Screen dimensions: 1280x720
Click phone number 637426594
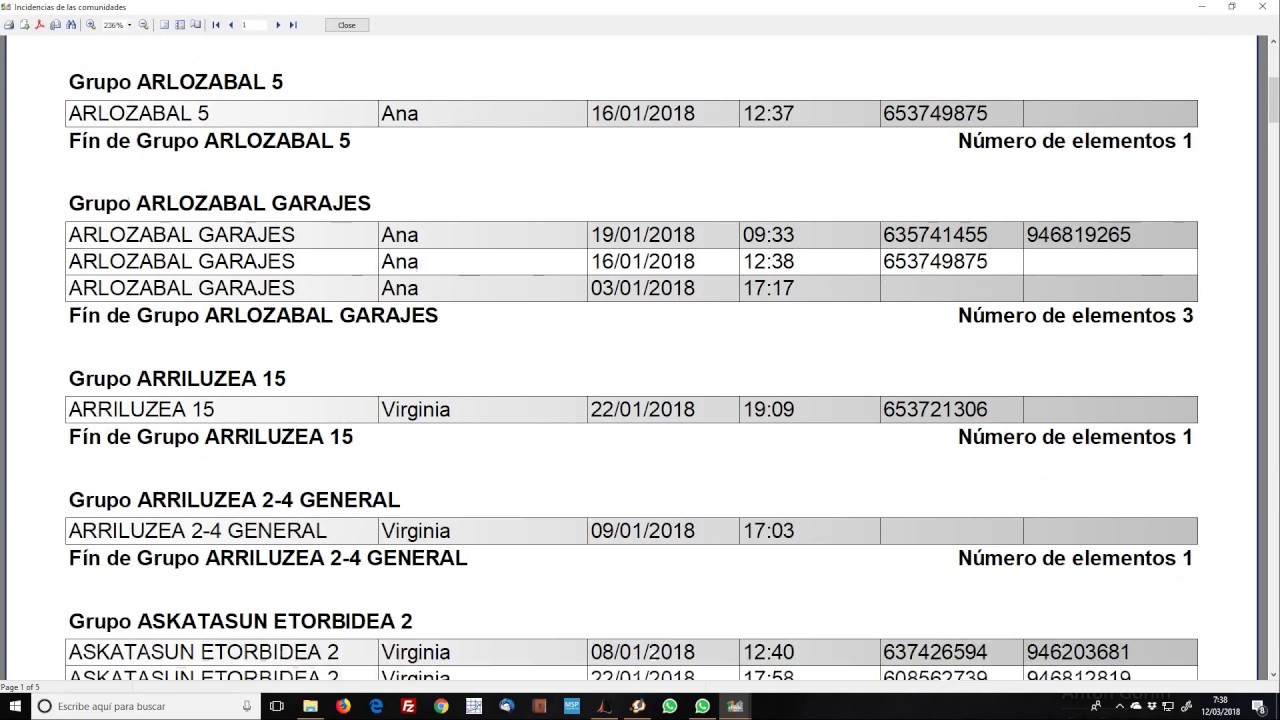coord(935,652)
